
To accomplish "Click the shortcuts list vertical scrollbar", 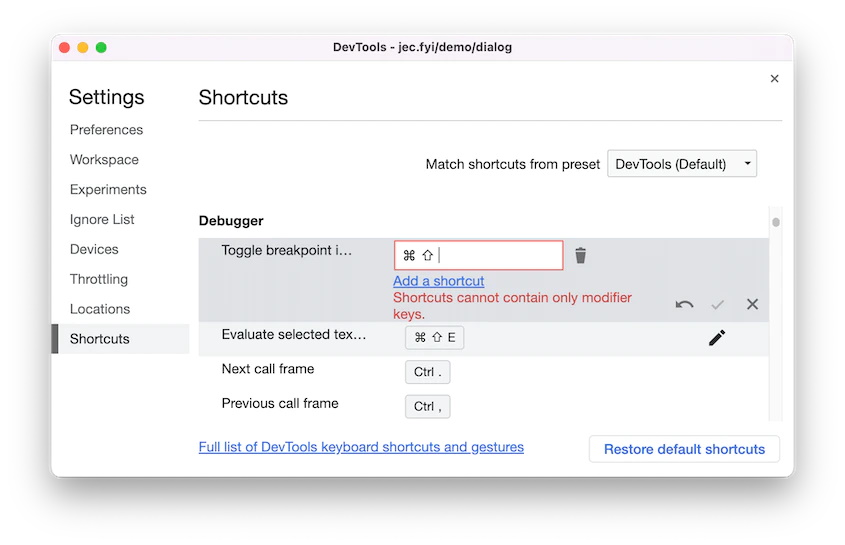I will (x=776, y=222).
